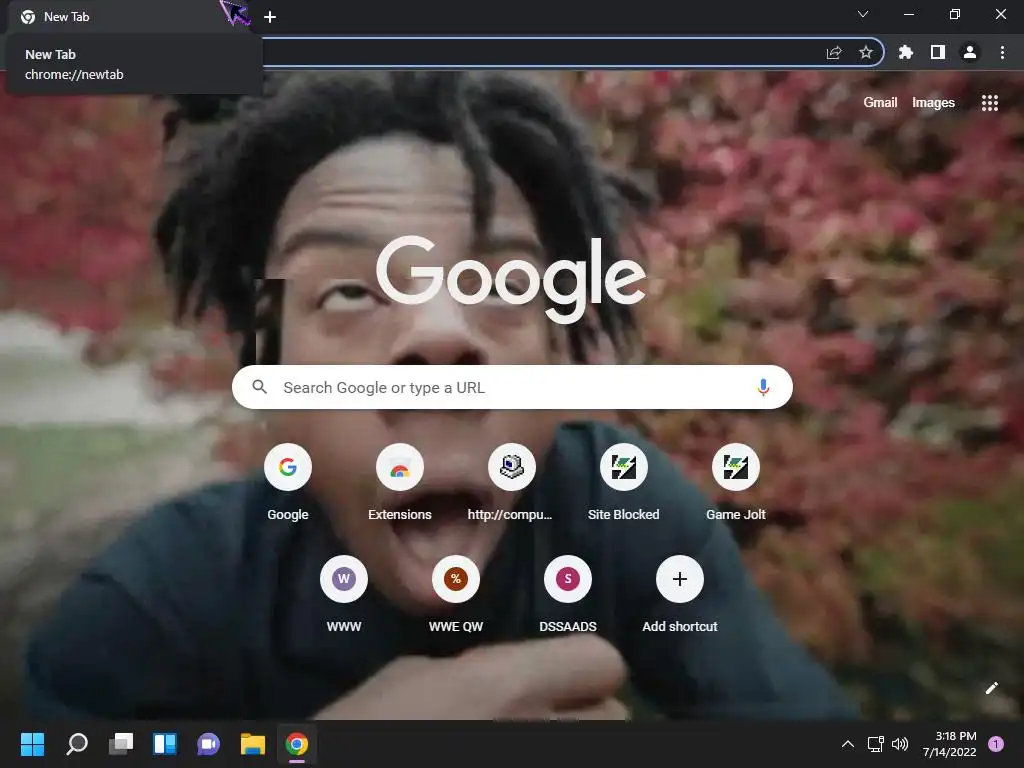Open the Site Blocked shortcut

click(x=624, y=483)
